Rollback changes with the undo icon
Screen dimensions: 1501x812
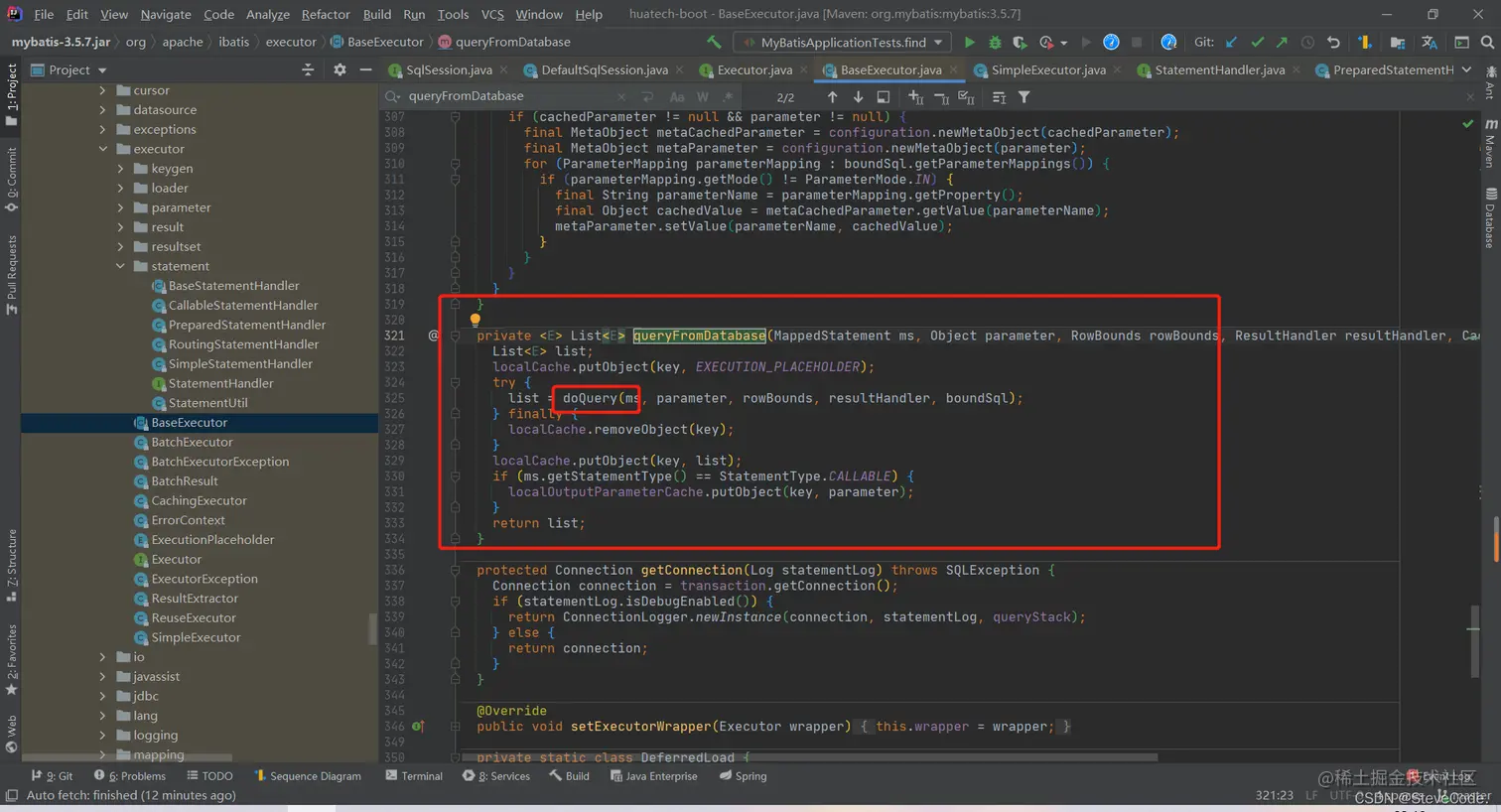click(x=1333, y=42)
